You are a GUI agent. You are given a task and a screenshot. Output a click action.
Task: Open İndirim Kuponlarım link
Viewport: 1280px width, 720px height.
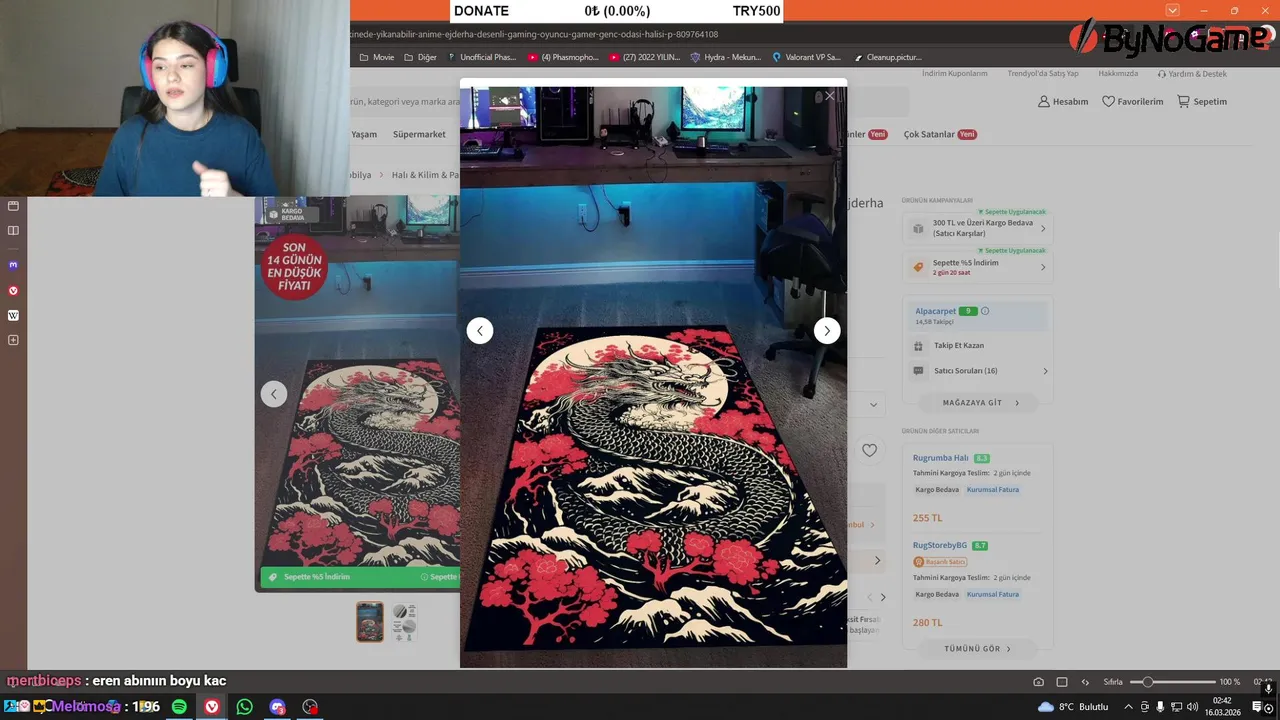click(x=954, y=73)
